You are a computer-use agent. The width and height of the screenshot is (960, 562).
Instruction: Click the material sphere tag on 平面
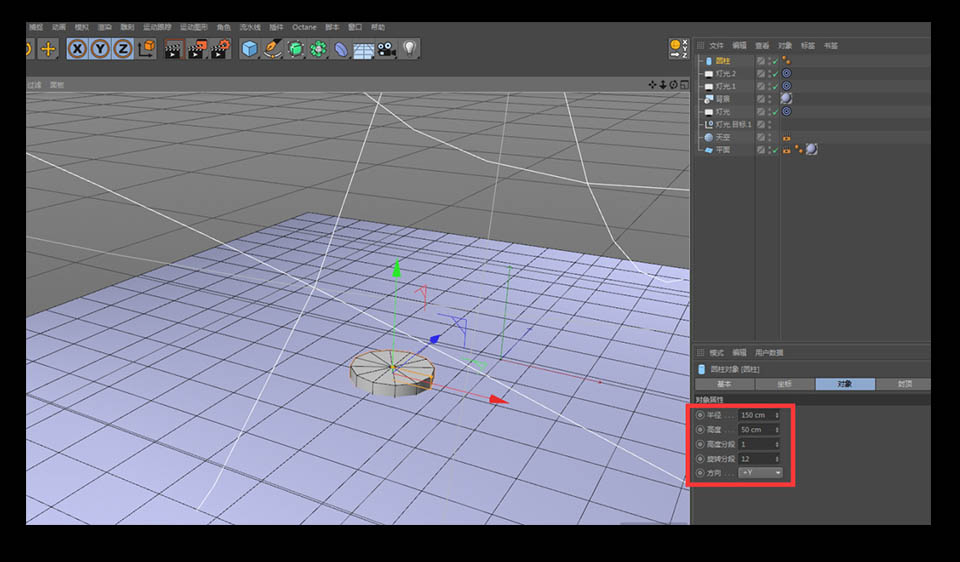pyautogui.click(x=811, y=149)
